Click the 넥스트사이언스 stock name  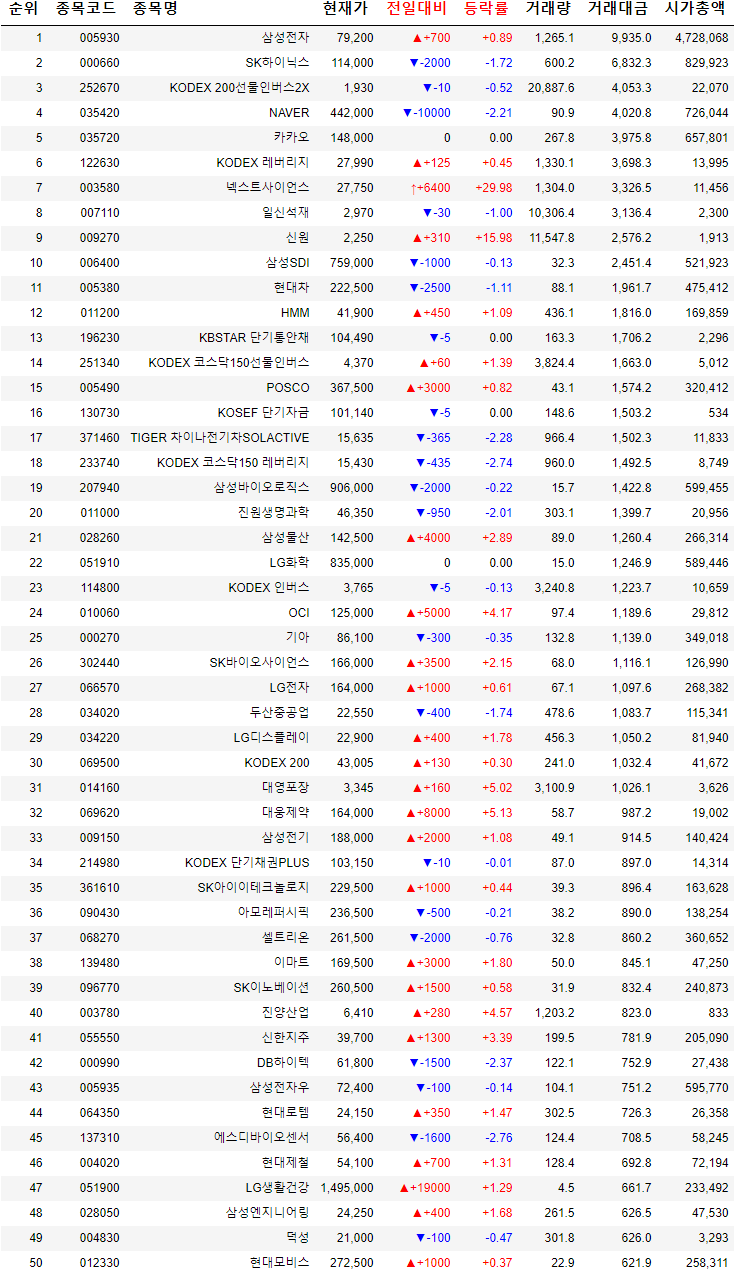268,188
